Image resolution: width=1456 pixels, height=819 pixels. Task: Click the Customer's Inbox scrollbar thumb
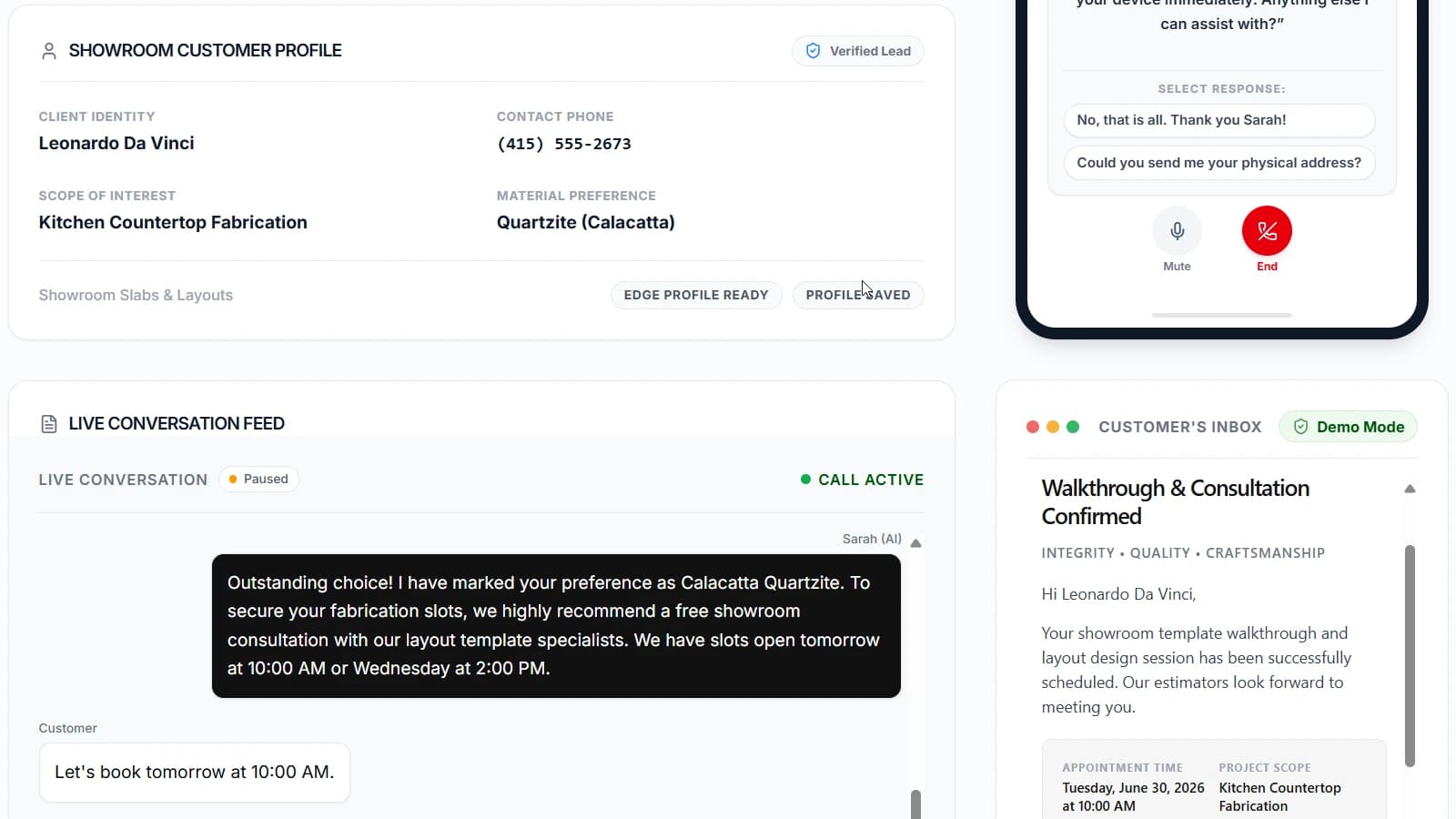point(1410,655)
